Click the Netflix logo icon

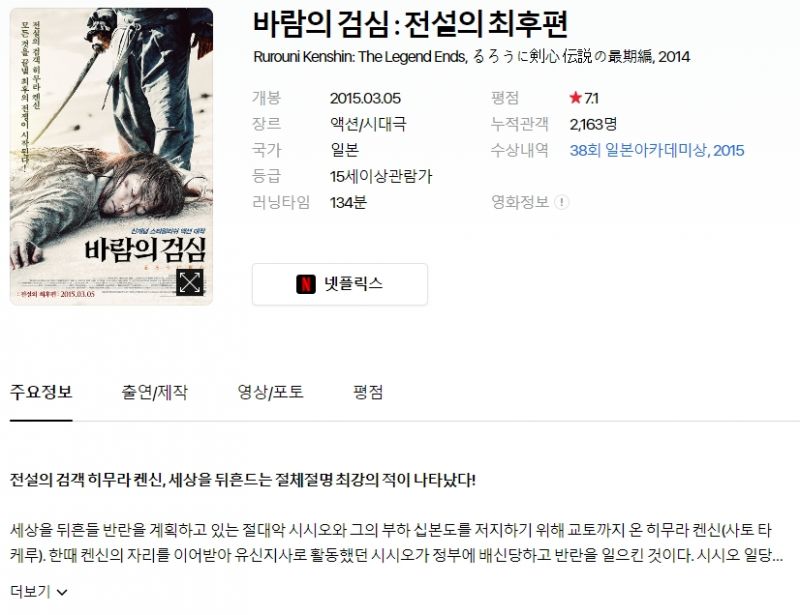tap(306, 284)
